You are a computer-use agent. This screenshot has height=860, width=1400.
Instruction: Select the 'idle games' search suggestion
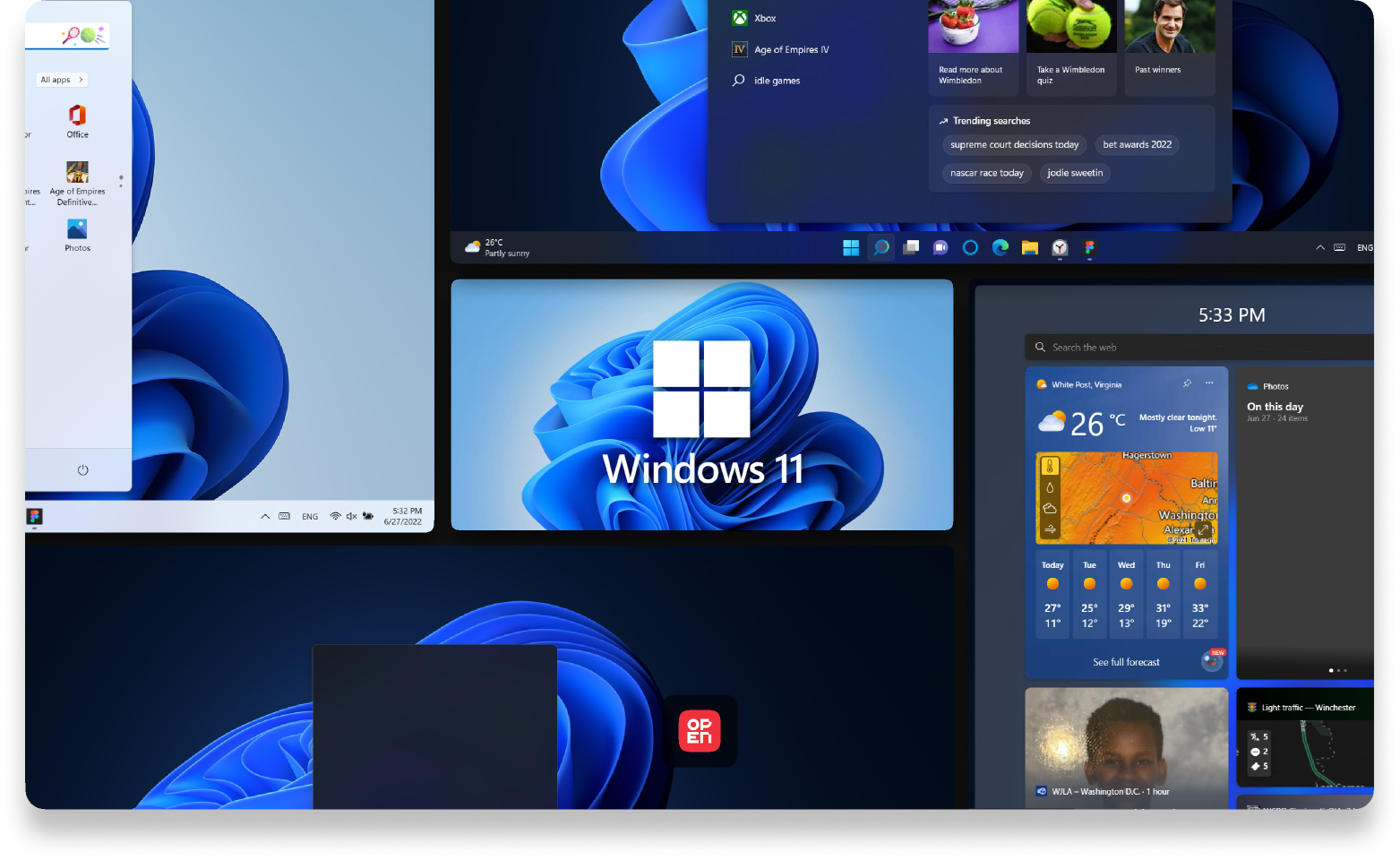tap(767, 81)
